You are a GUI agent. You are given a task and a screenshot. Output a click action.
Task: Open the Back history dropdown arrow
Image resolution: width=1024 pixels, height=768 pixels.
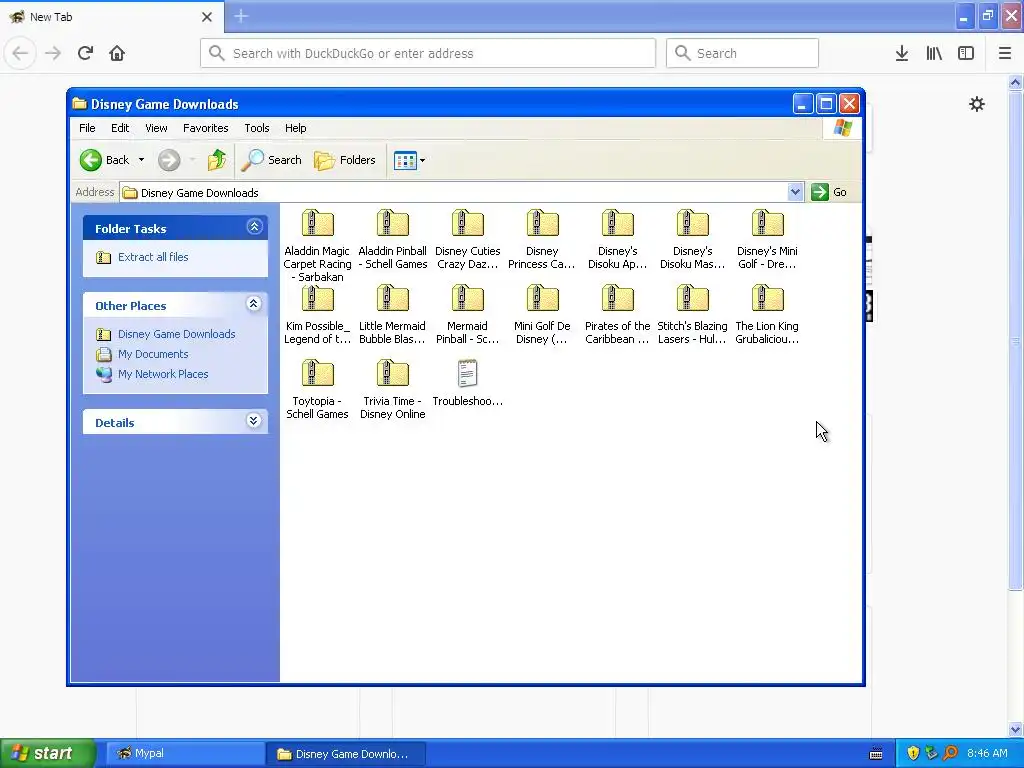(x=141, y=160)
